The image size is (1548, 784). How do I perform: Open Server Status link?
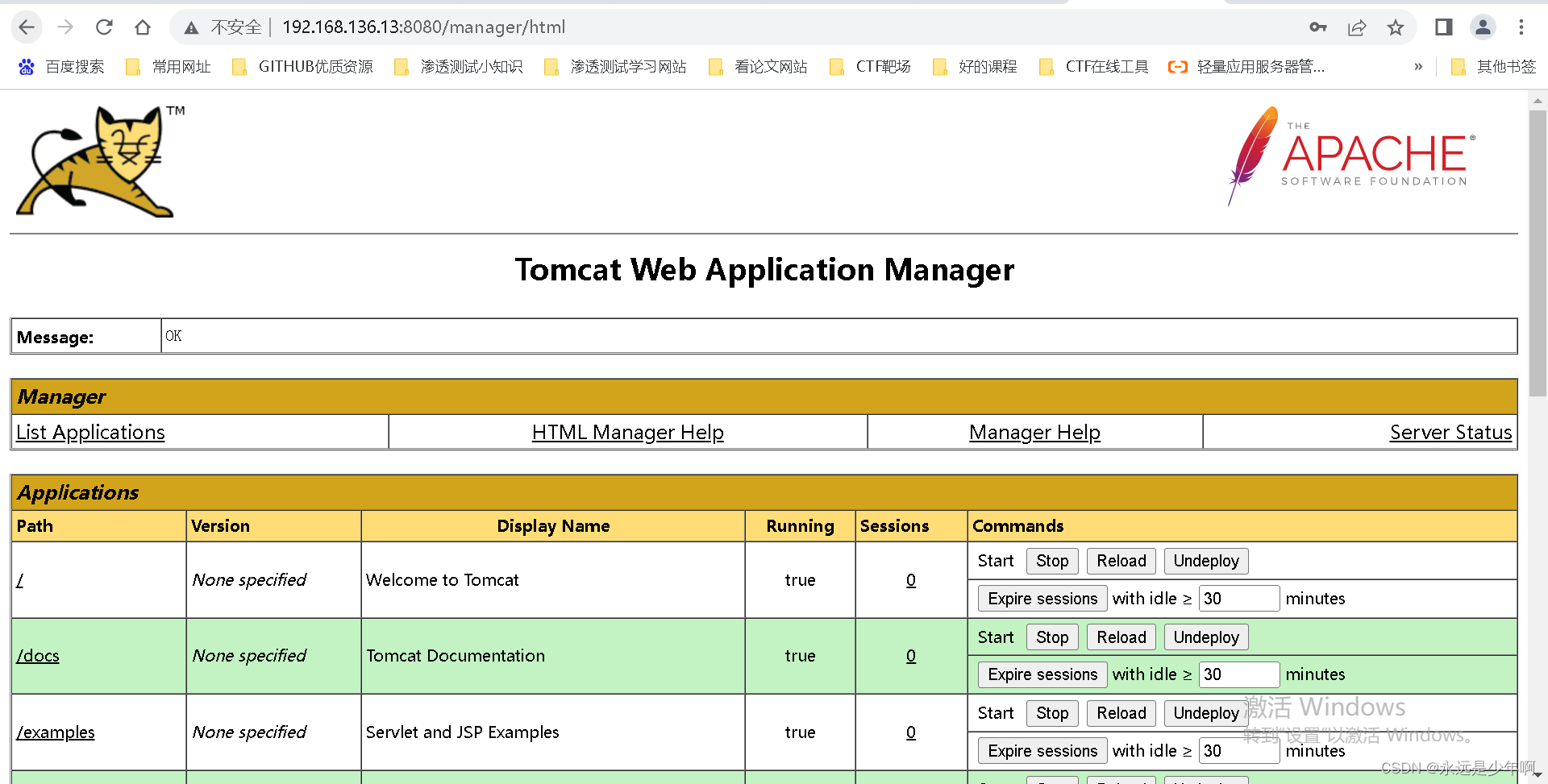point(1450,433)
